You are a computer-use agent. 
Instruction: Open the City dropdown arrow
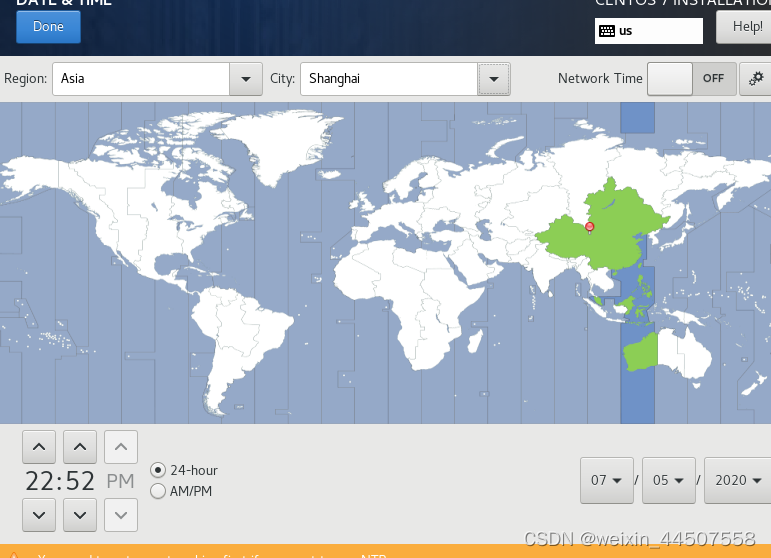point(494,79)
